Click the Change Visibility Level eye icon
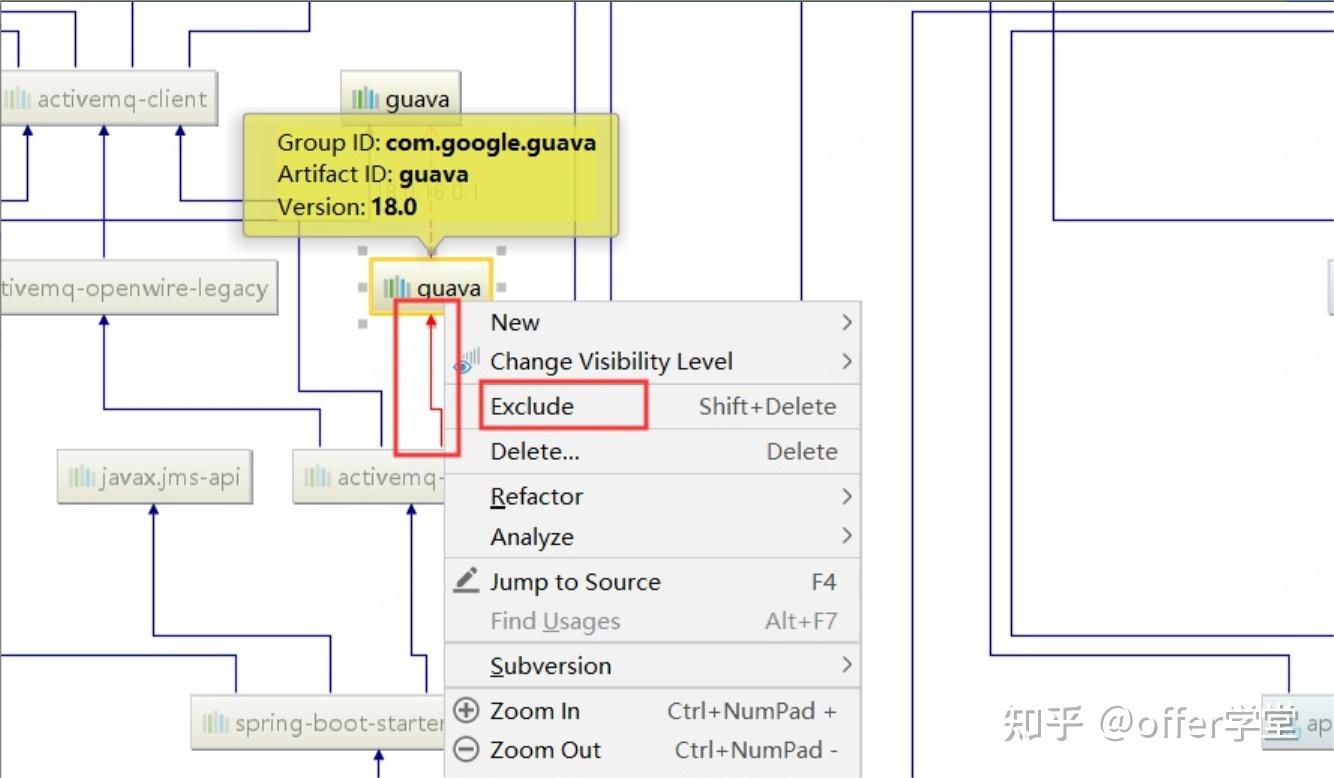This screenshot has width=1334, height=778. [466, 361]
